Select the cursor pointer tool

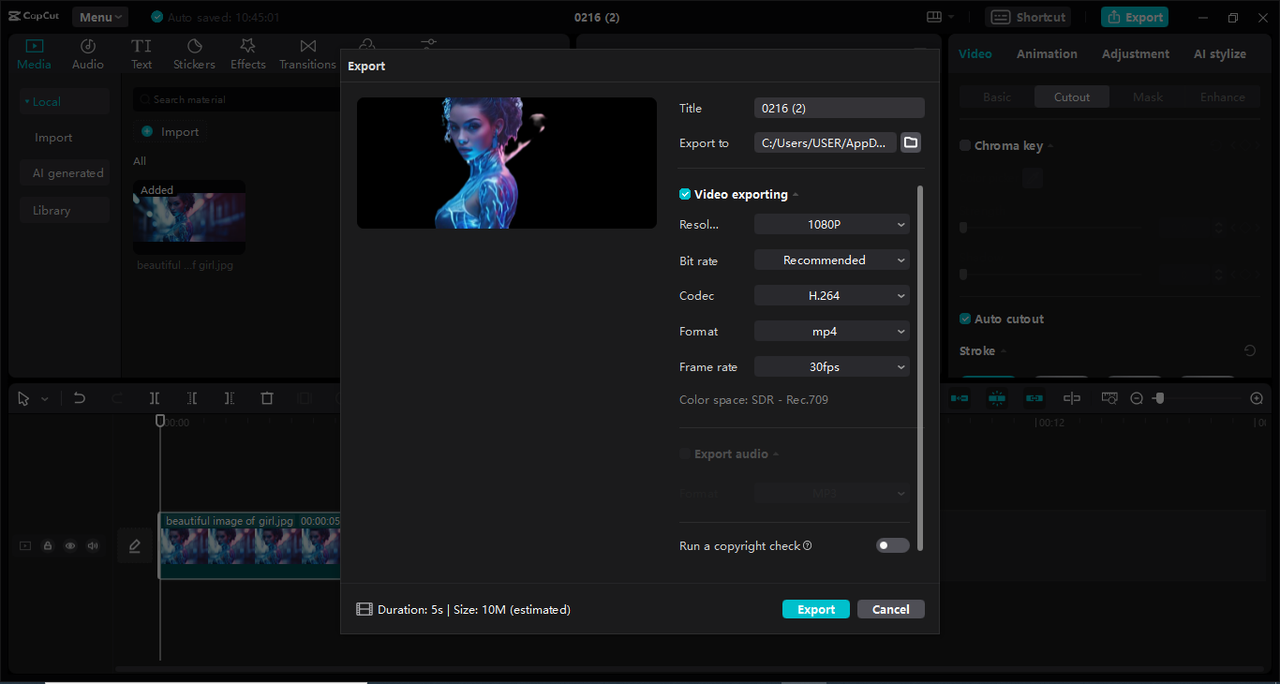[24, 398]
